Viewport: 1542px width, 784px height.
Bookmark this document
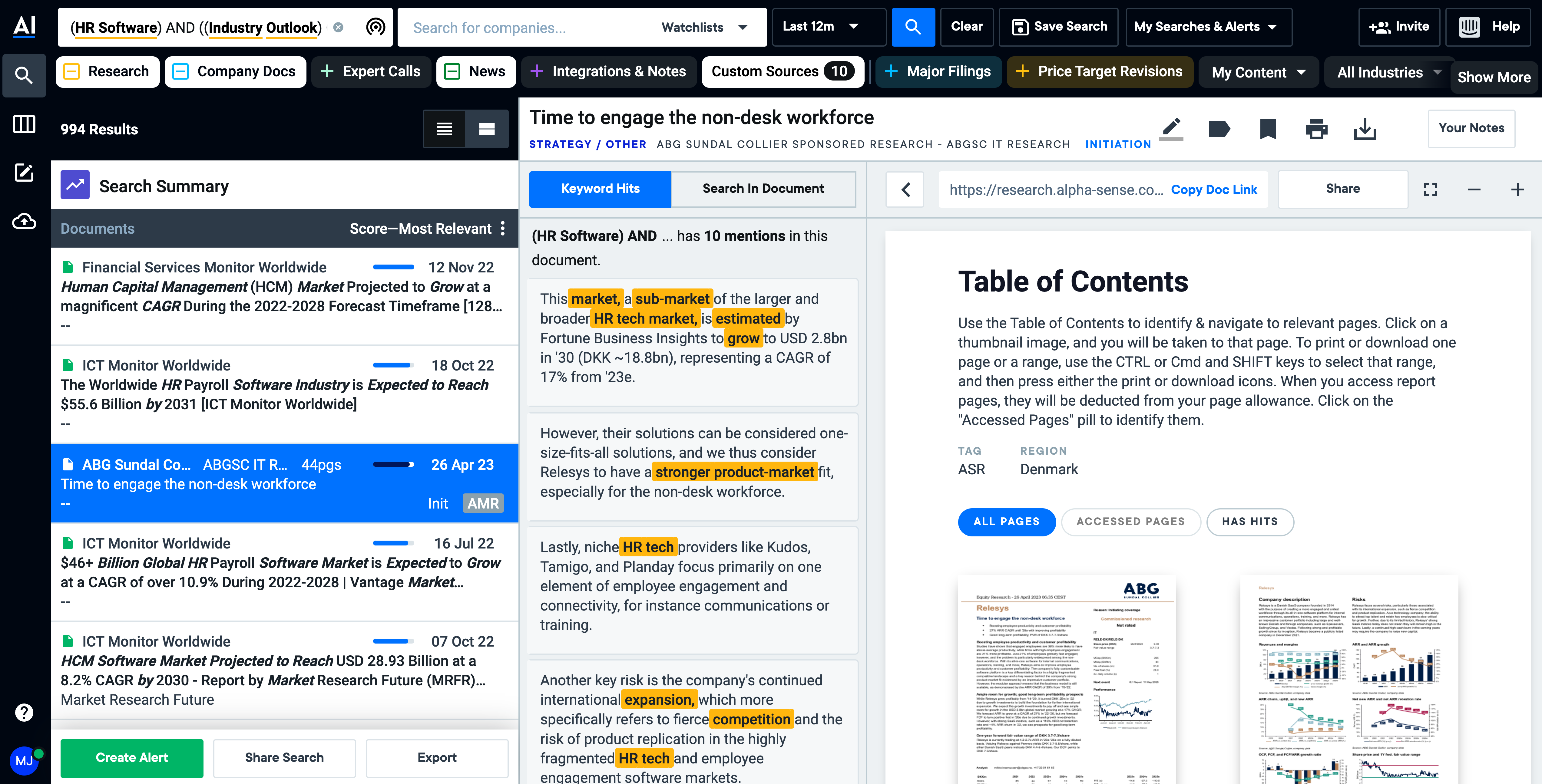[x=1268, y=129]
